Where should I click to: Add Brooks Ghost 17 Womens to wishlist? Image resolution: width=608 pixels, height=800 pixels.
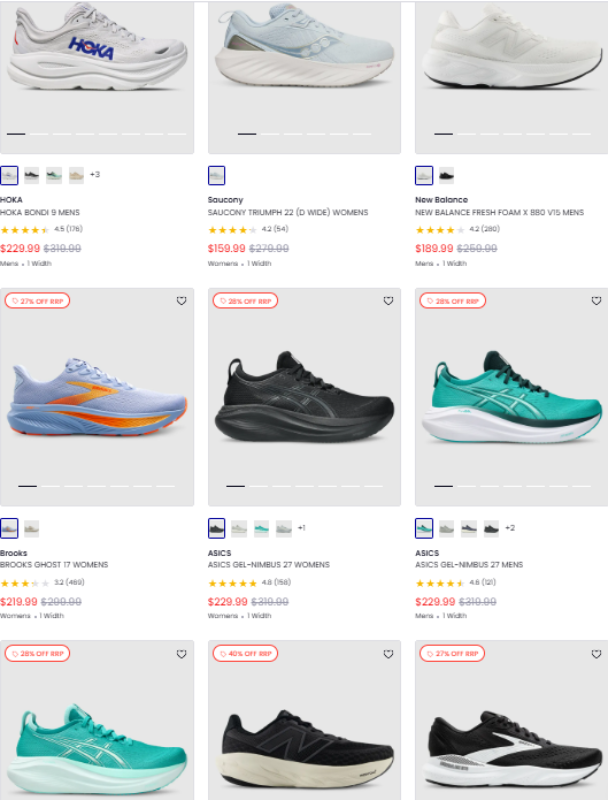click(181, 301)
